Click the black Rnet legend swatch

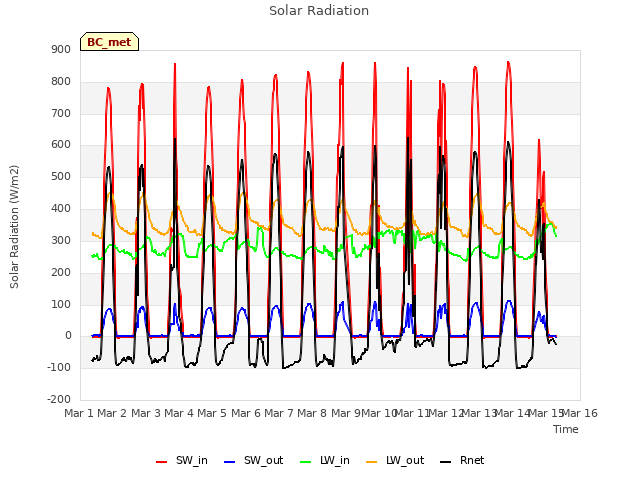[x=446, y=462]
